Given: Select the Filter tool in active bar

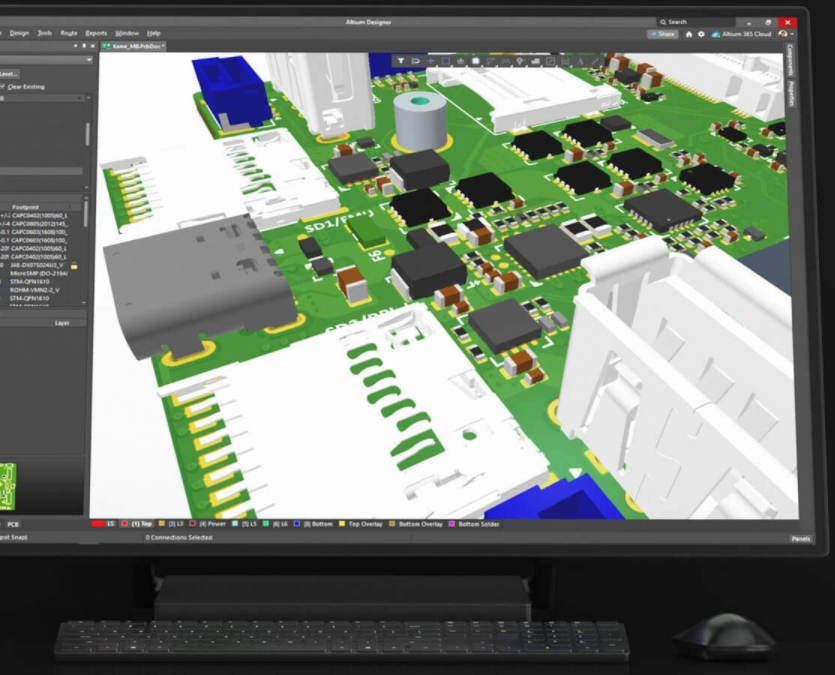Looking at the screenshot, I should [x=400, y=61].
